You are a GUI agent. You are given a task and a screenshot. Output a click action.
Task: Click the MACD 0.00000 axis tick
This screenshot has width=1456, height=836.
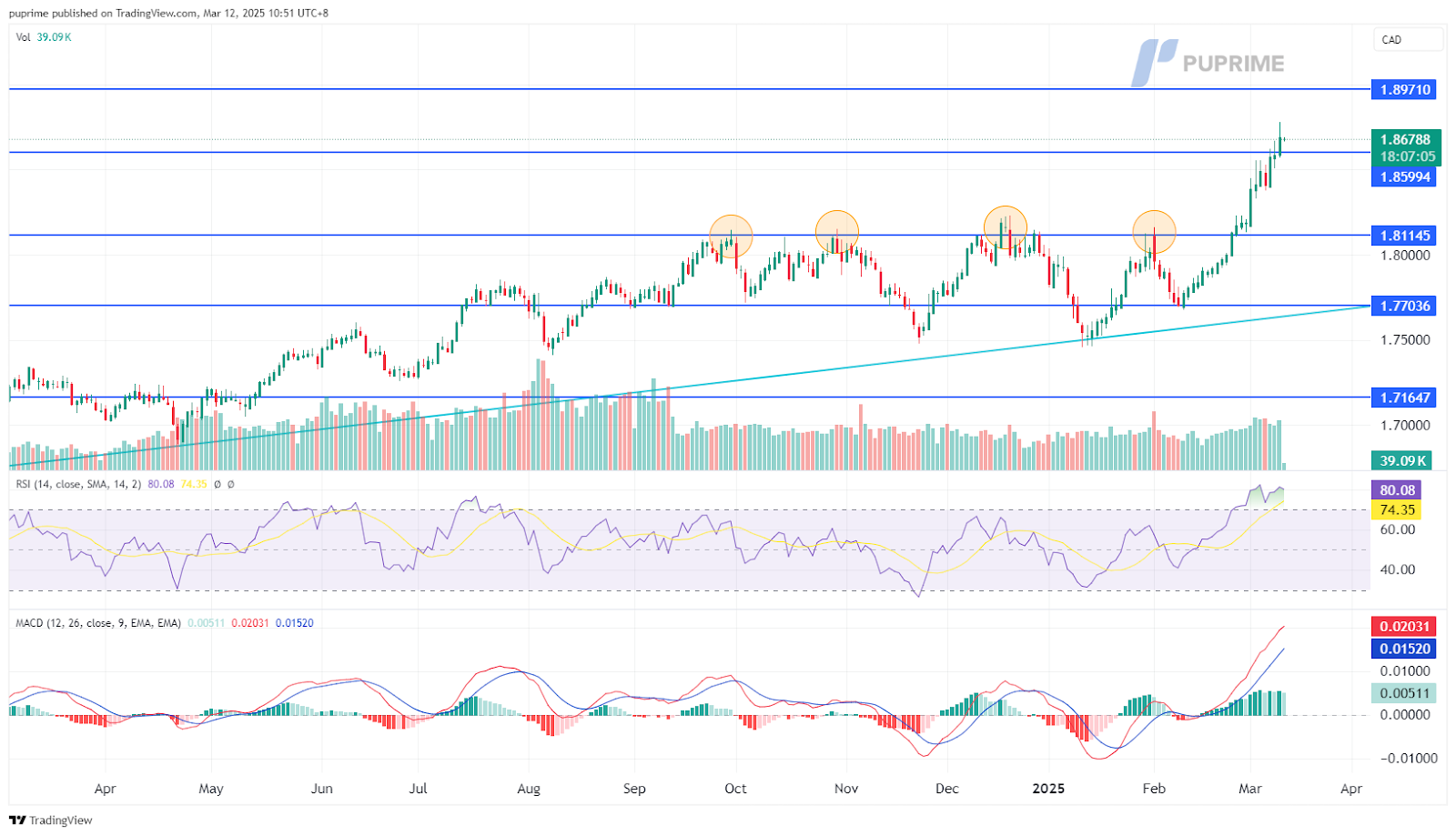(1405, 715)
